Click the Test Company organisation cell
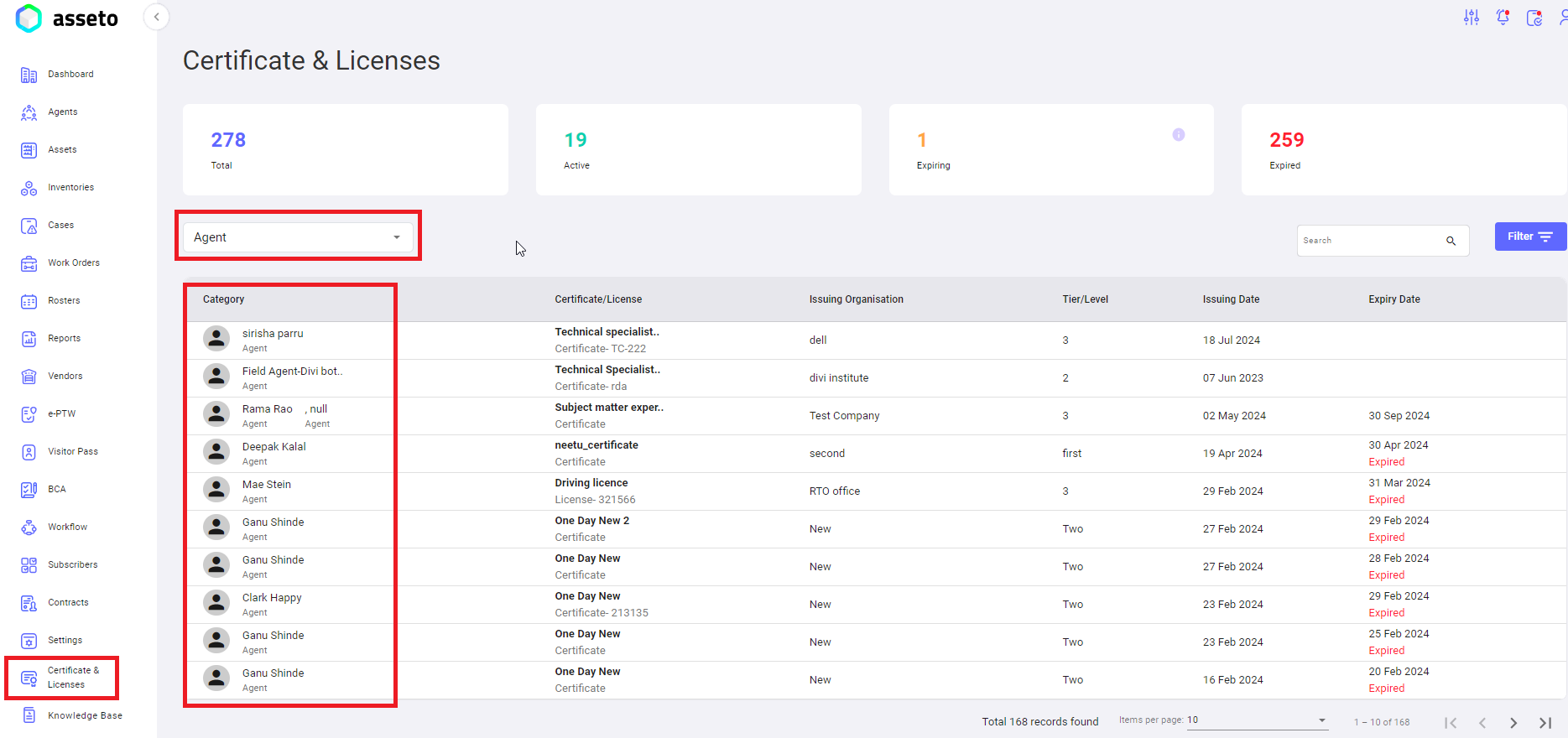The image size is (1568, 738). coord(845,416)
